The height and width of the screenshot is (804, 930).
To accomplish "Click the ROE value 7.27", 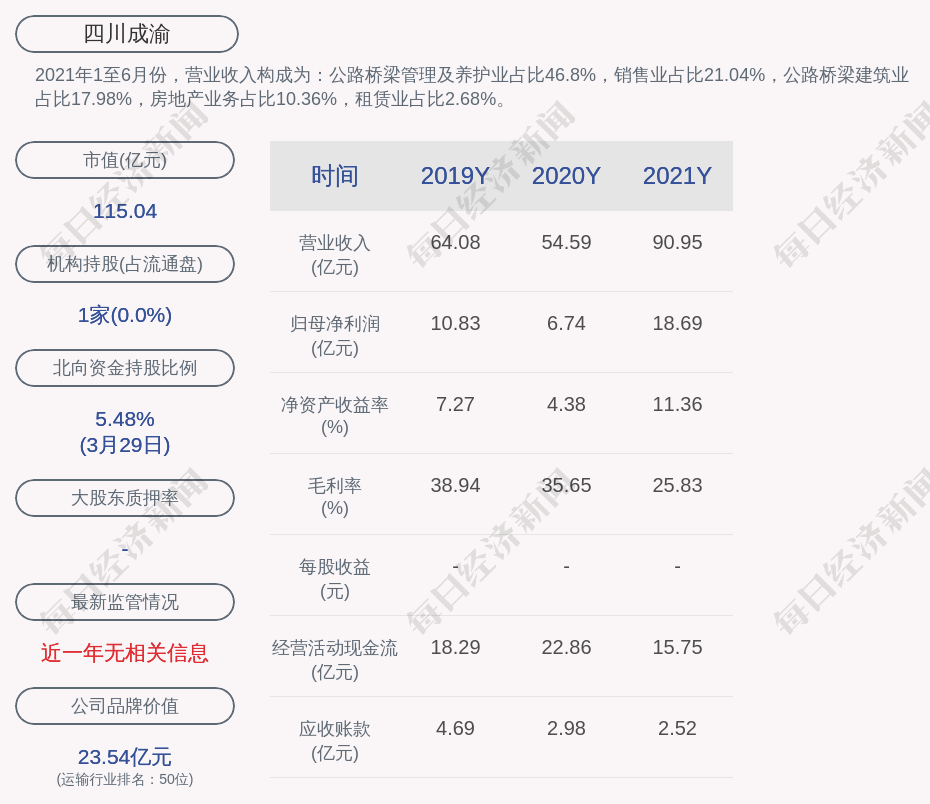I will click(x=456, y=404).
